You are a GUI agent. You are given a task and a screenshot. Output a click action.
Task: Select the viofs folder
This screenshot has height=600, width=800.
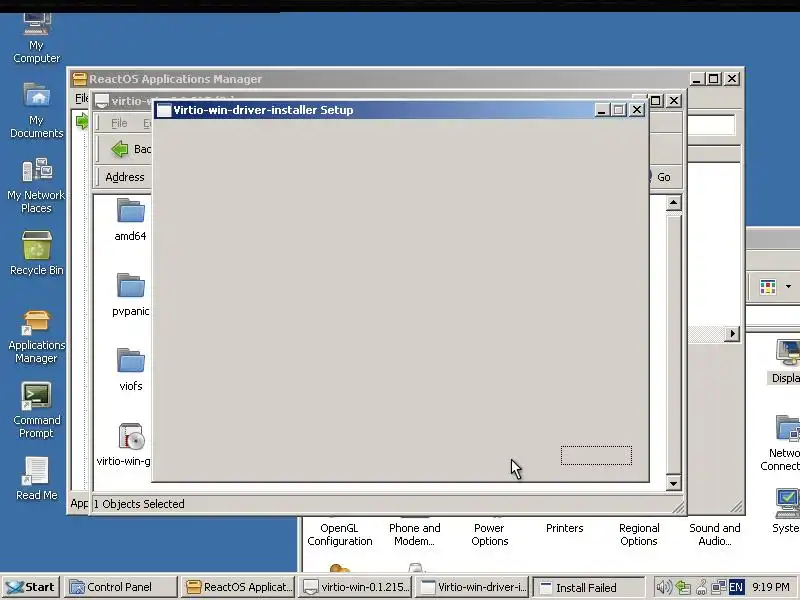[x=131, y=370]
